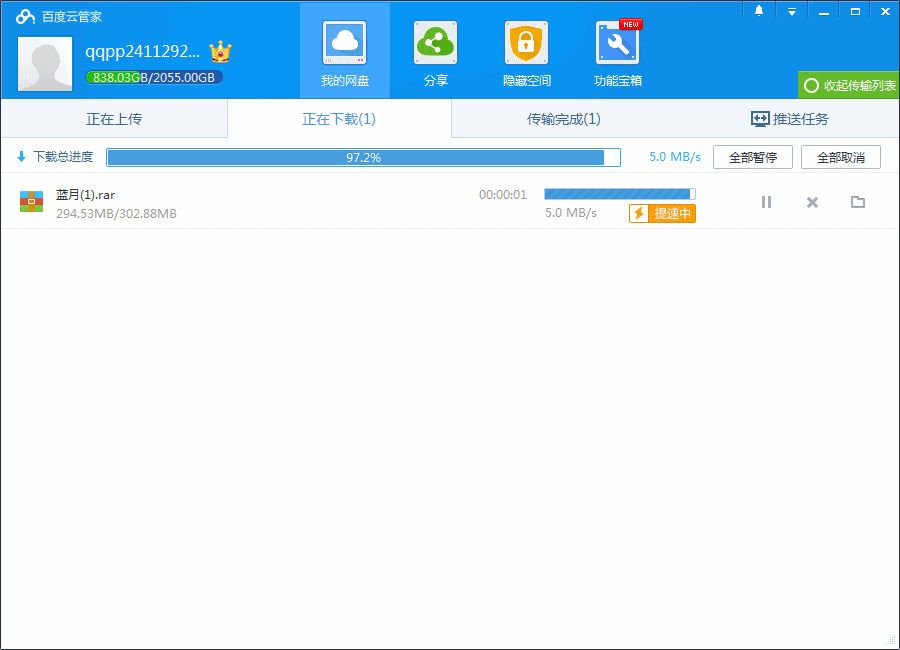Click the username qqpp2411292...
Image resolution: width=900 pixels, height=650 pixels.
click(x=142, y=52)
